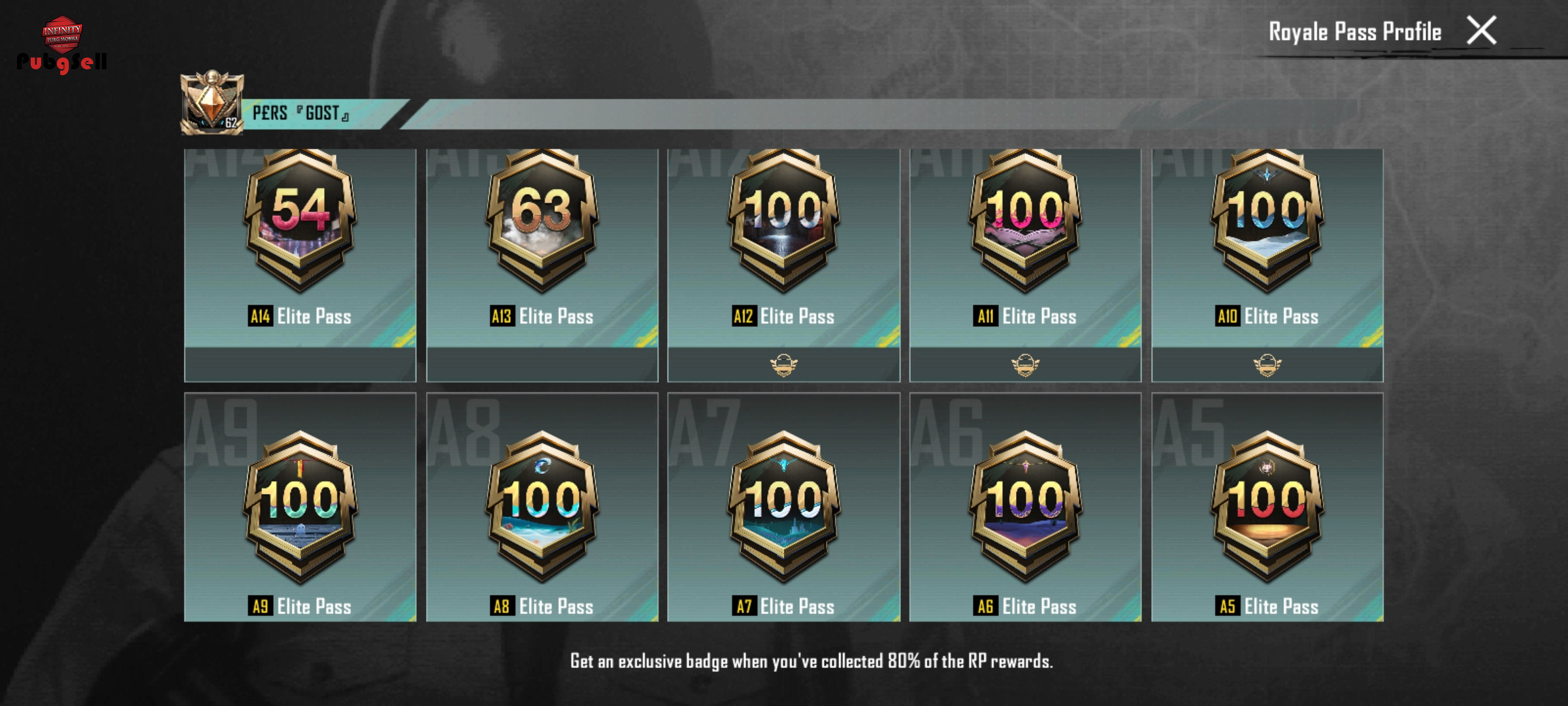Click the exclusive badge emblem under A11
Screen dimensions: 1568x706
coord(1025,365)
